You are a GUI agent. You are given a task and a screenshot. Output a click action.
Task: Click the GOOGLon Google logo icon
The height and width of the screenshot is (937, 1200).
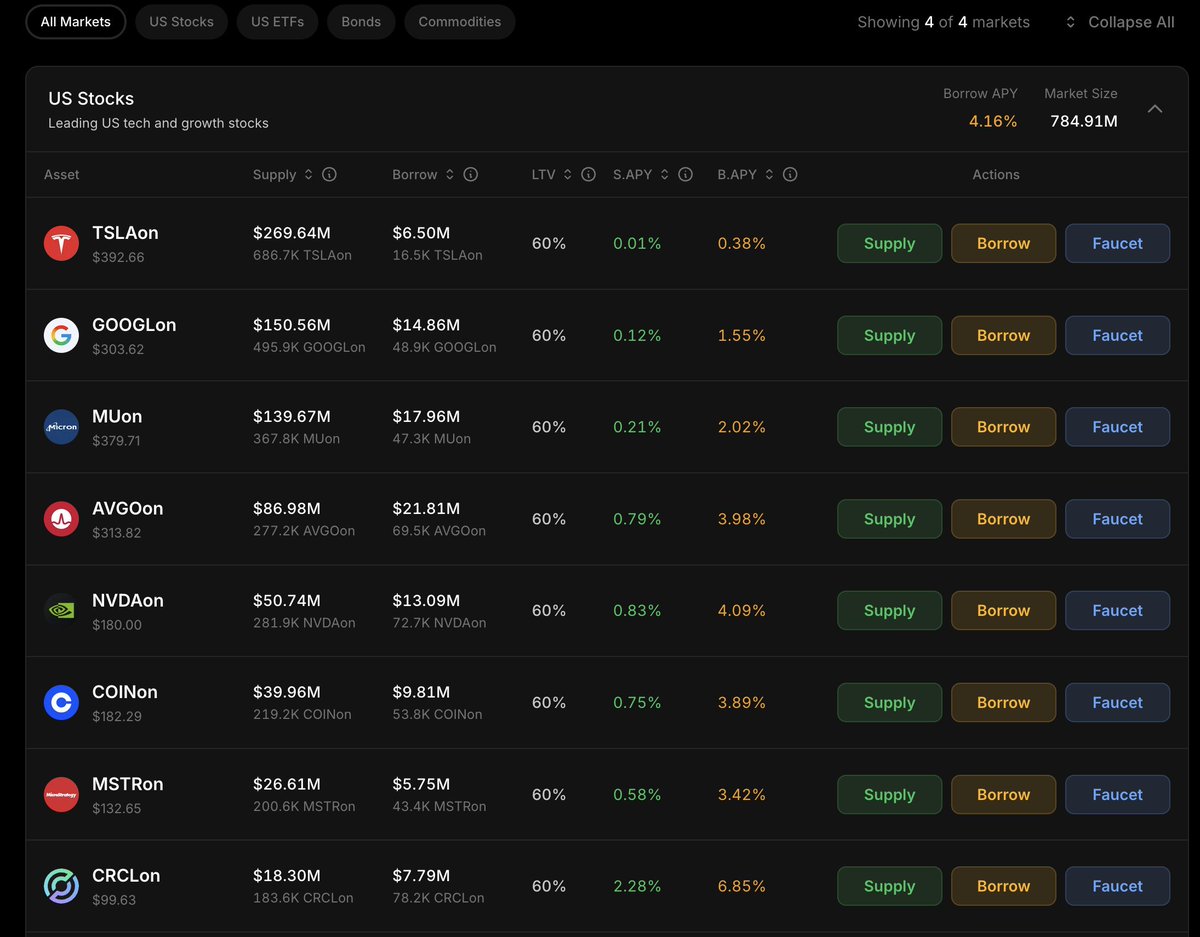click(61, 335)
